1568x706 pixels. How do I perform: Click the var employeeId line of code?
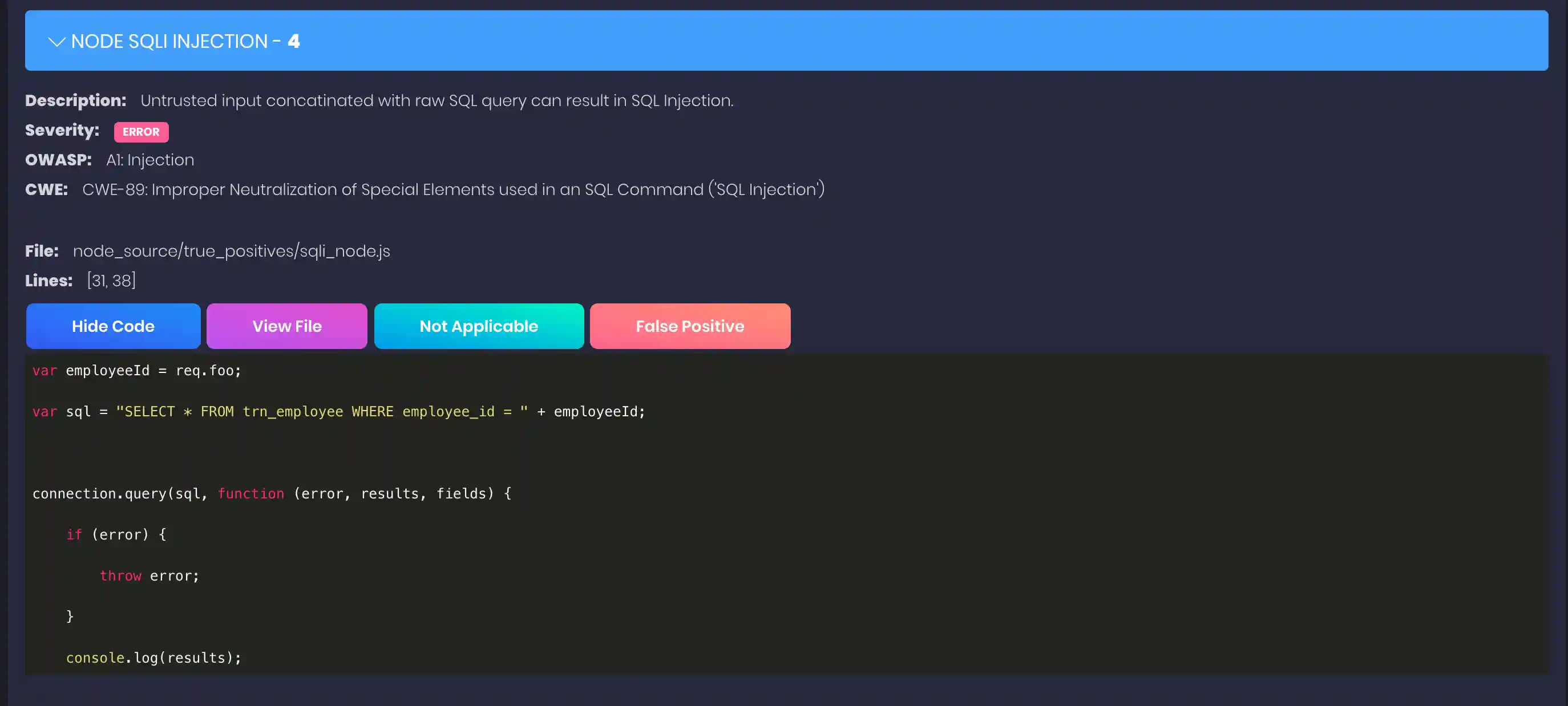136,370
